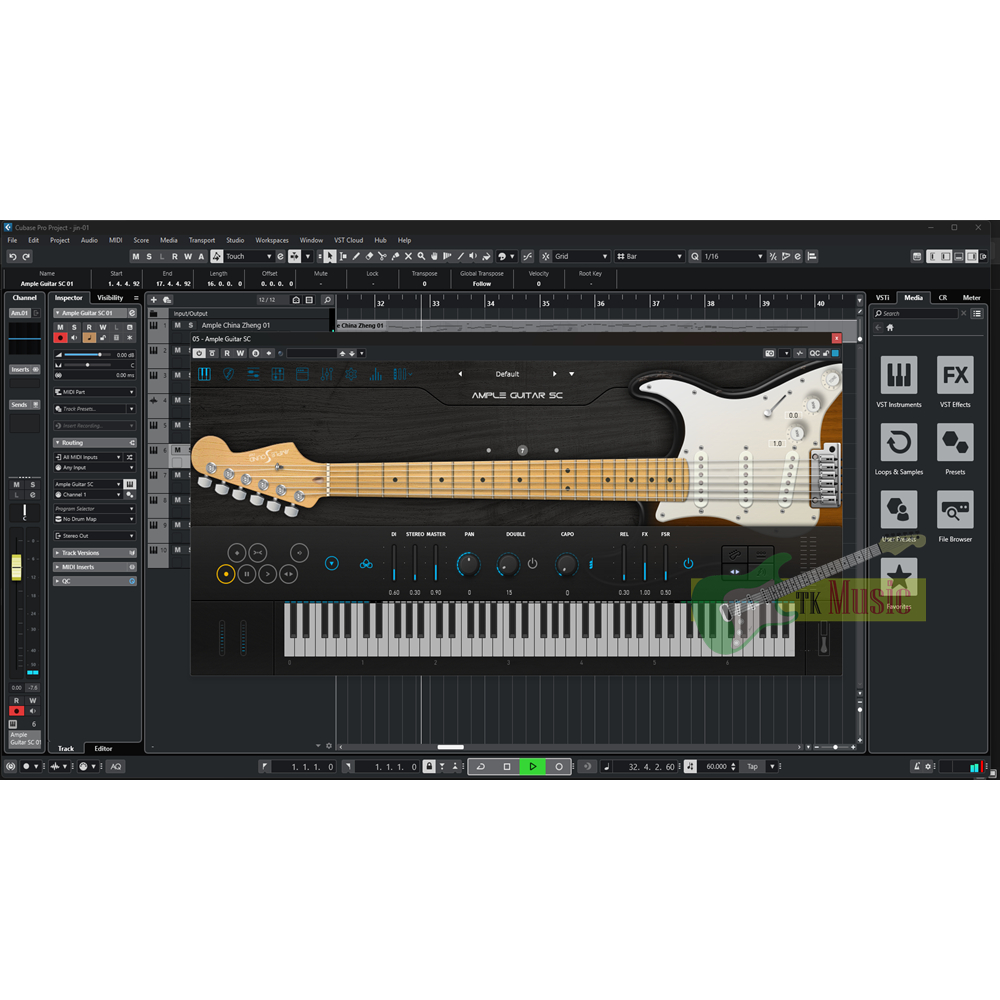Open the File menu
This screenshot has height=1000, width=1000.
[12, 240]
